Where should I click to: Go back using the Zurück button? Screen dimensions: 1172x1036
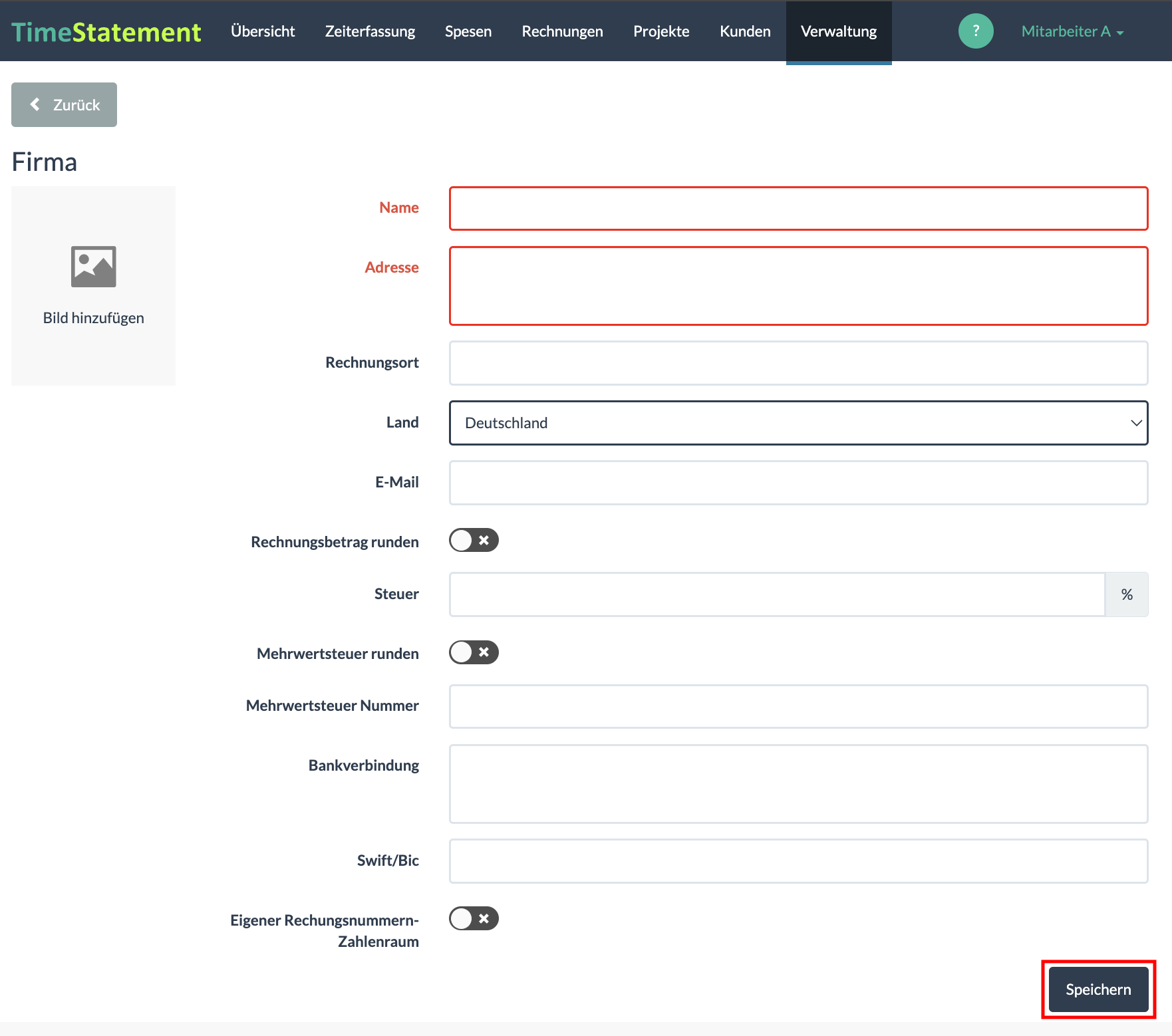coord(65,105)
